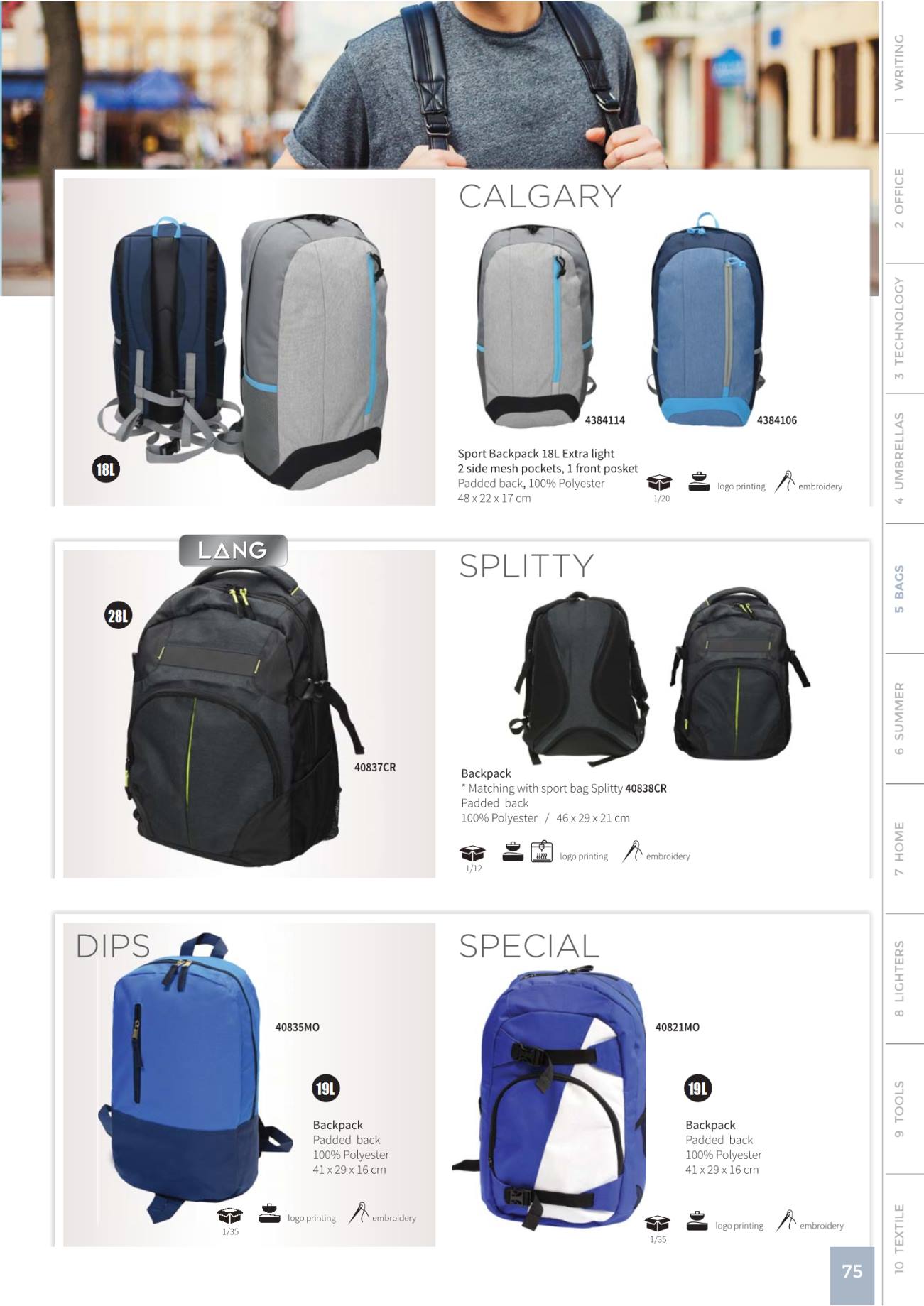Click the Dips logo printing stamp icon
This screenshot has height=1306, width=924.
click(270, 1214)
